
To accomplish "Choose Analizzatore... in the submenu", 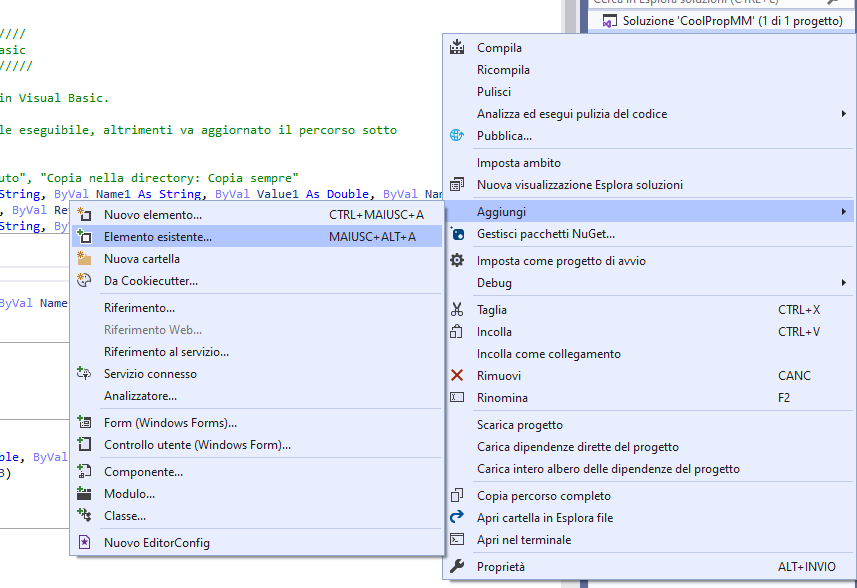I will [x=257, y=396].
